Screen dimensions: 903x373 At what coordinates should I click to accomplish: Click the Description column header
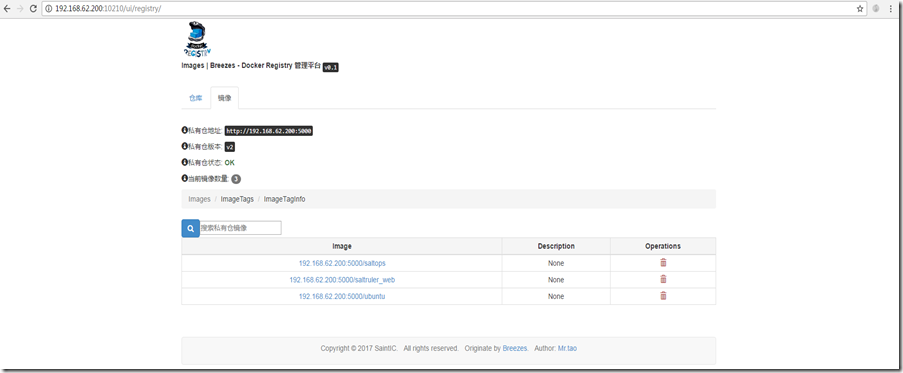[556, 246]
